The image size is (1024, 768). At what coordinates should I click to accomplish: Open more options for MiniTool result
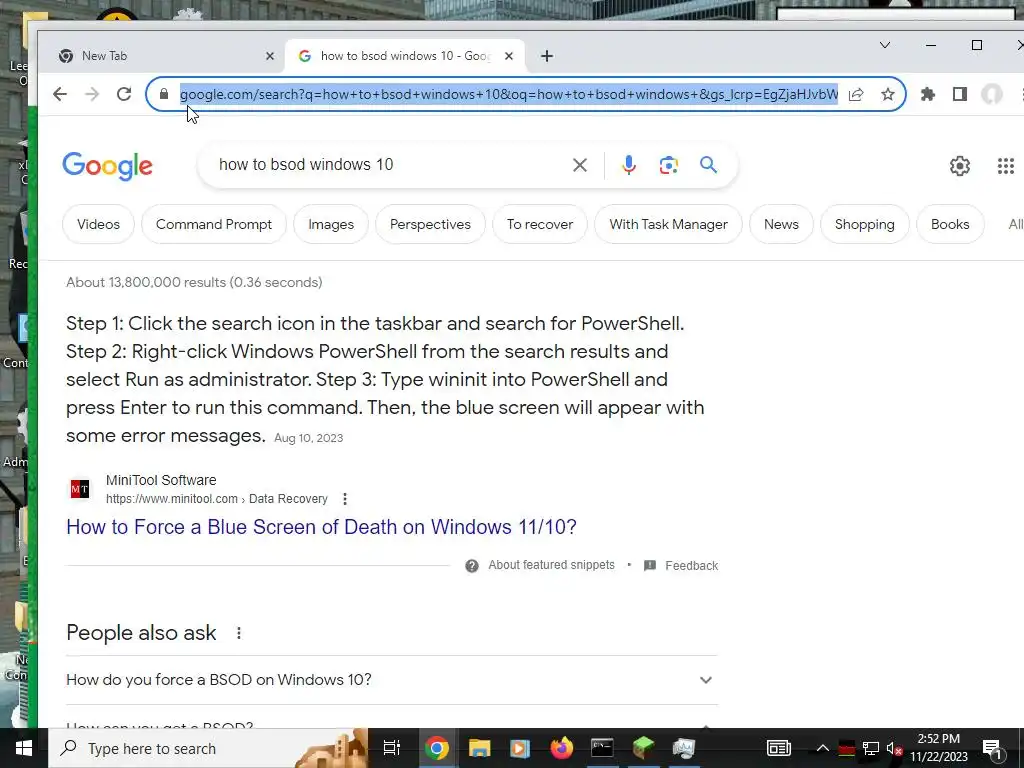pos(345,499)
